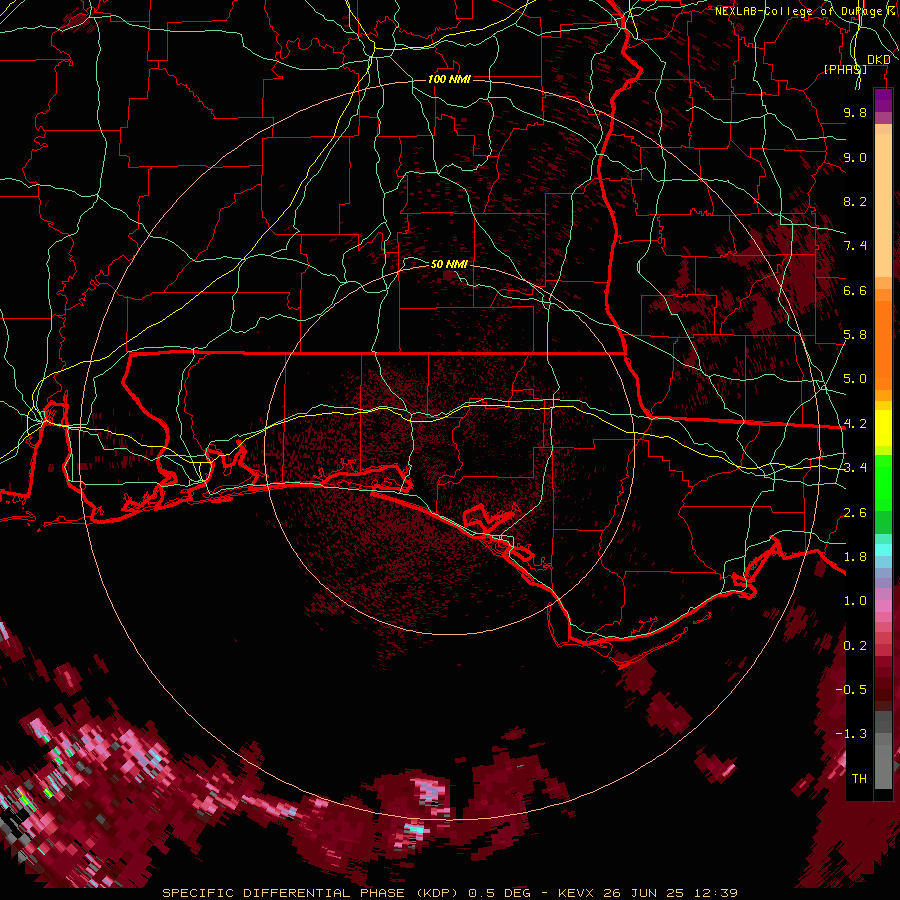The width and height of the screenshot is (900, 900).
Task: Click the 3.4 value on the color scale
Action: tap(855, 468)
